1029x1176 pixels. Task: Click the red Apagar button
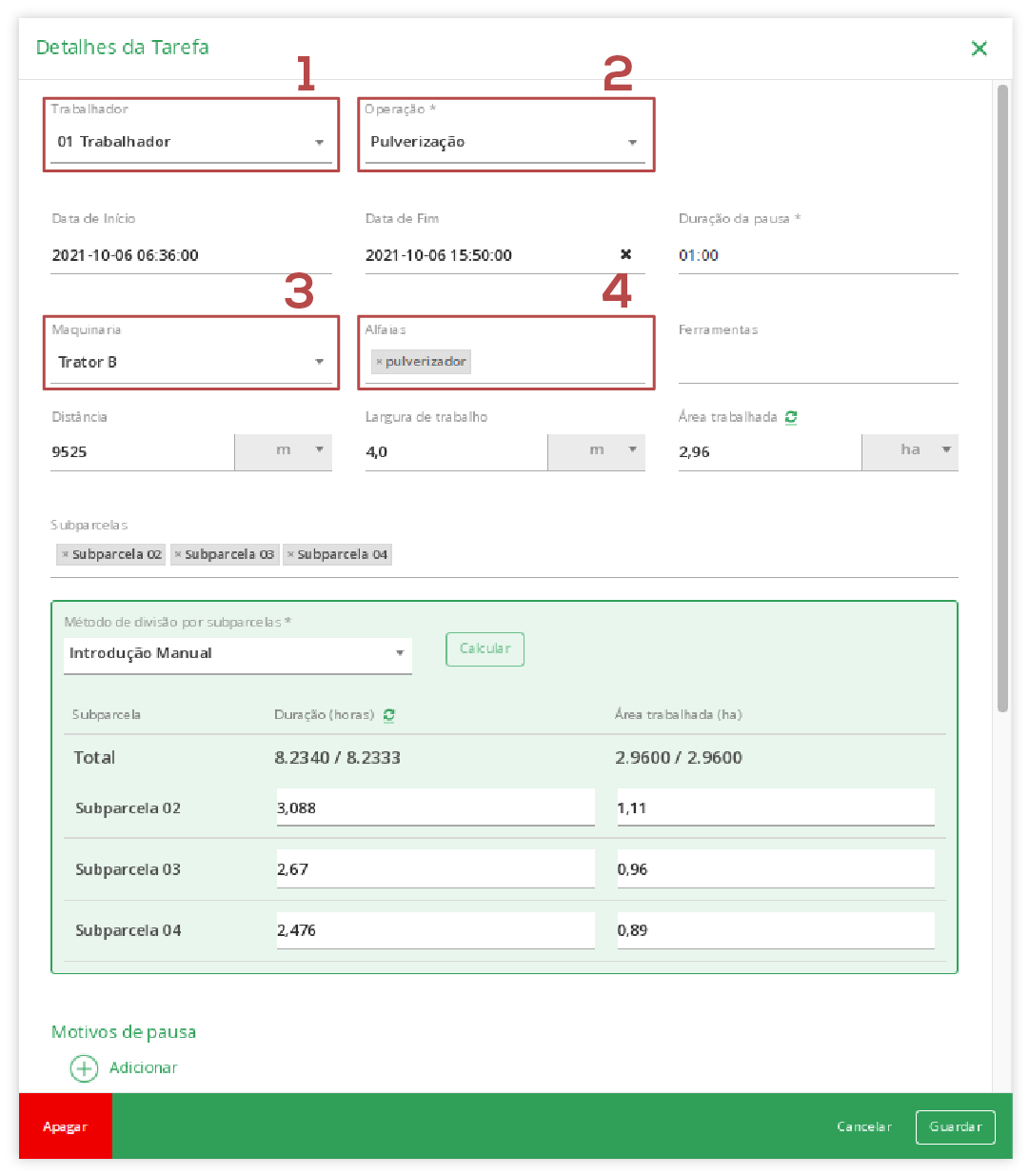click(x=66, y=1126)
